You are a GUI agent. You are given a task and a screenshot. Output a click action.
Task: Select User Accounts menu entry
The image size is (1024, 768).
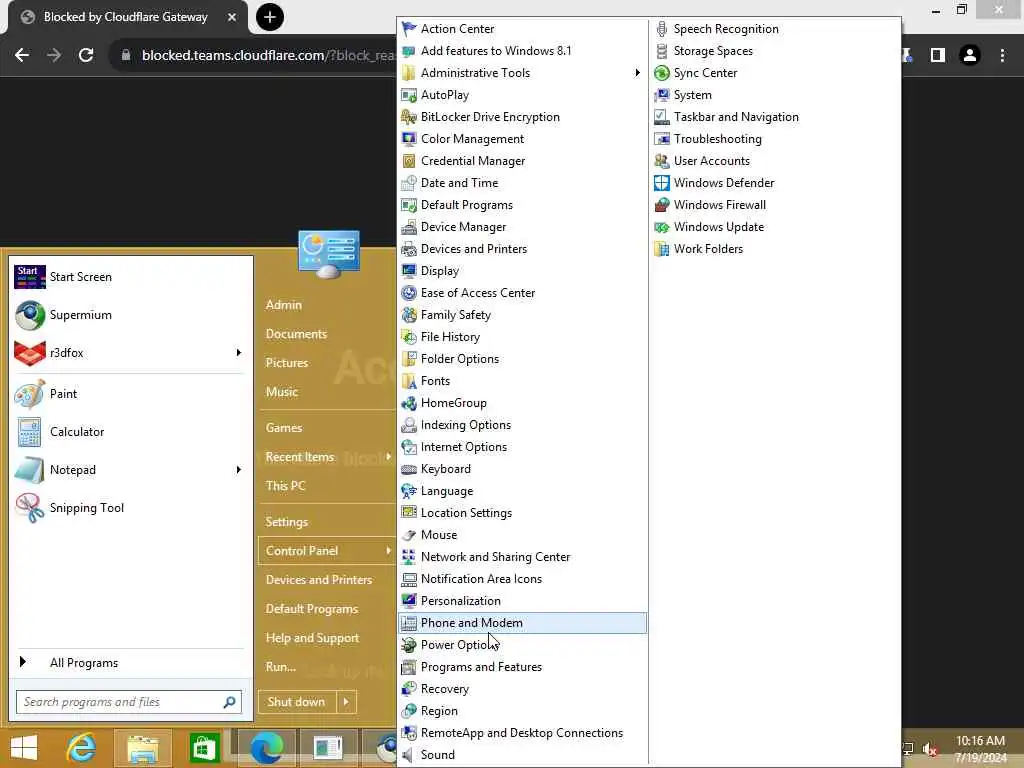tap(776, 161)
